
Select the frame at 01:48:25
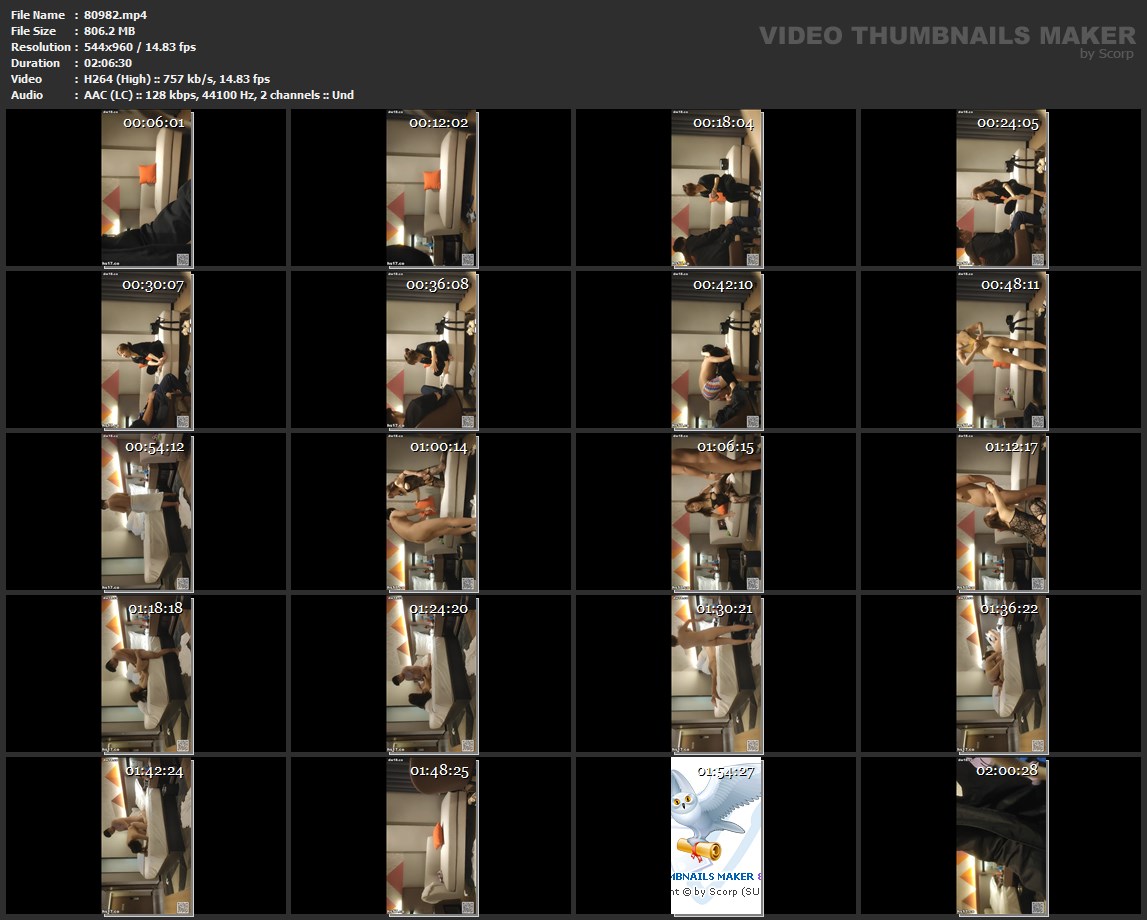coord(432,836)
